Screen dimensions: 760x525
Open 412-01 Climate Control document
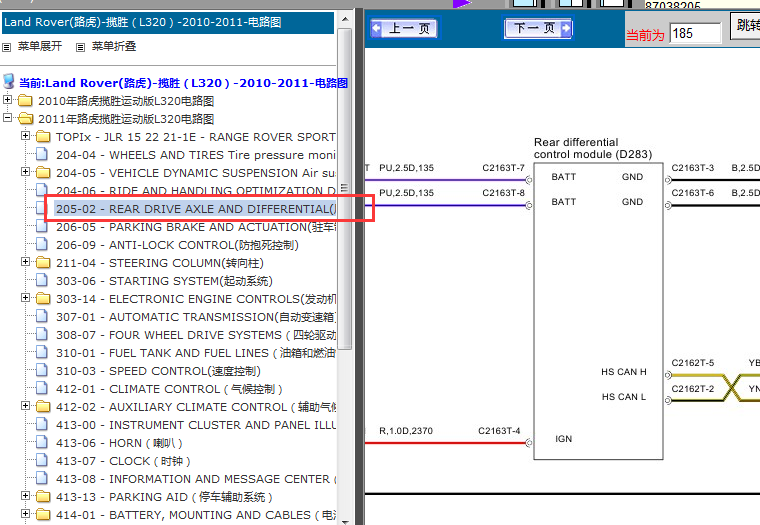tap(169, 389)
